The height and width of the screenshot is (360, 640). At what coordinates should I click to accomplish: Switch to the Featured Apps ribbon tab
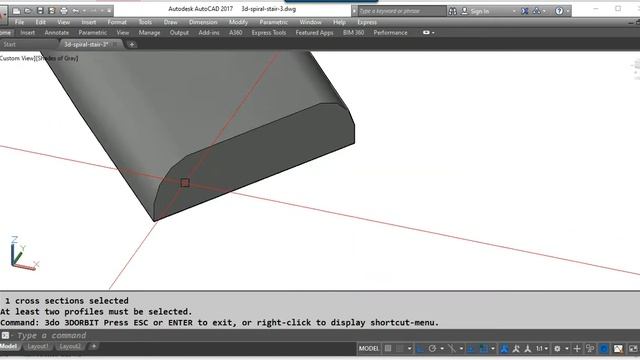[x=314, y=33]
